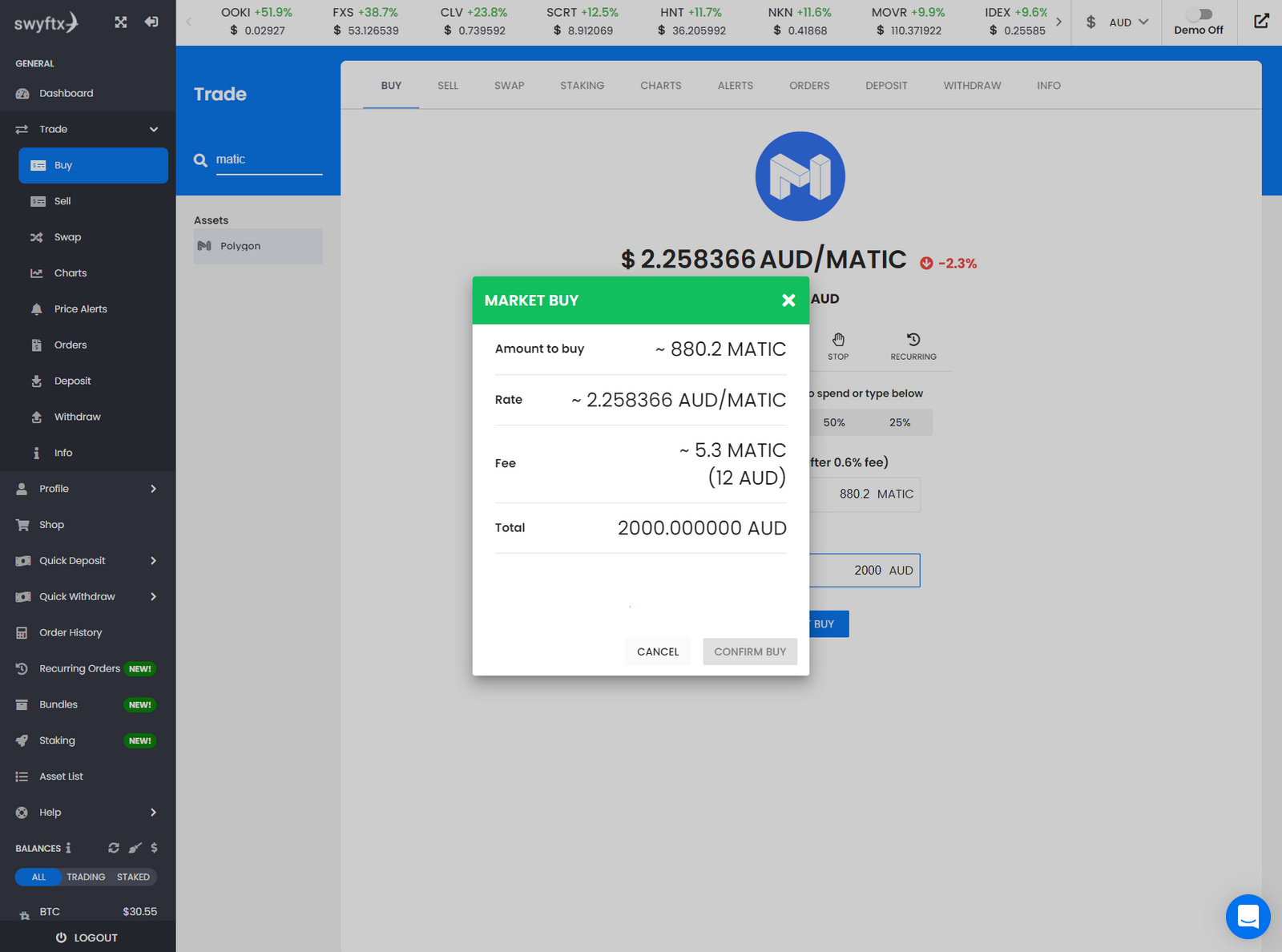Show STAKED balances filter

tap(133, 877)
